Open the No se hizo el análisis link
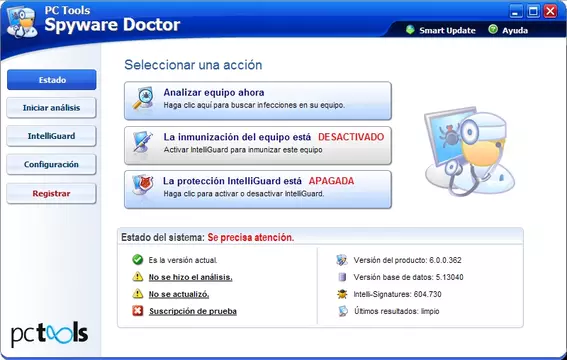567x360 pixels. (x=191, y=277)
